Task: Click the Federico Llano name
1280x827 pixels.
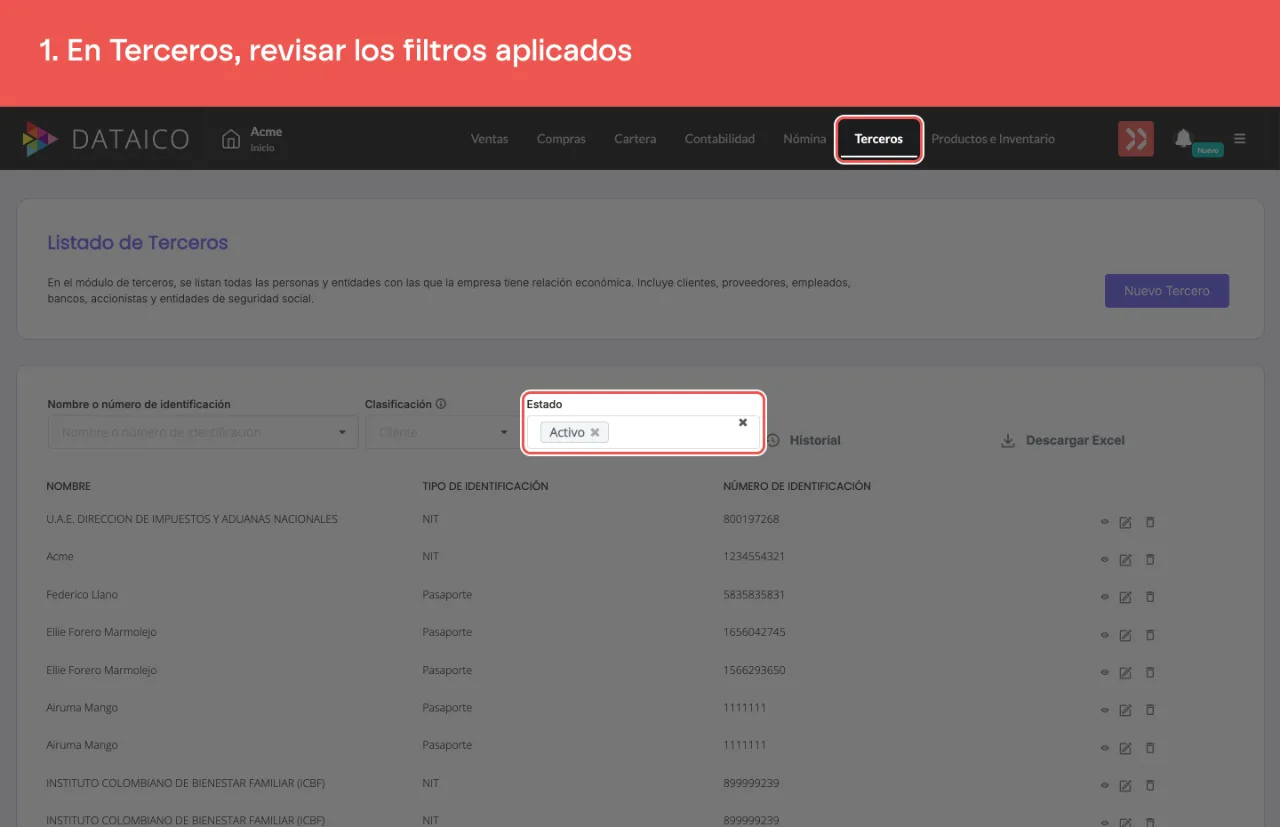Action: pyautogui.click(x=82, y=594)
